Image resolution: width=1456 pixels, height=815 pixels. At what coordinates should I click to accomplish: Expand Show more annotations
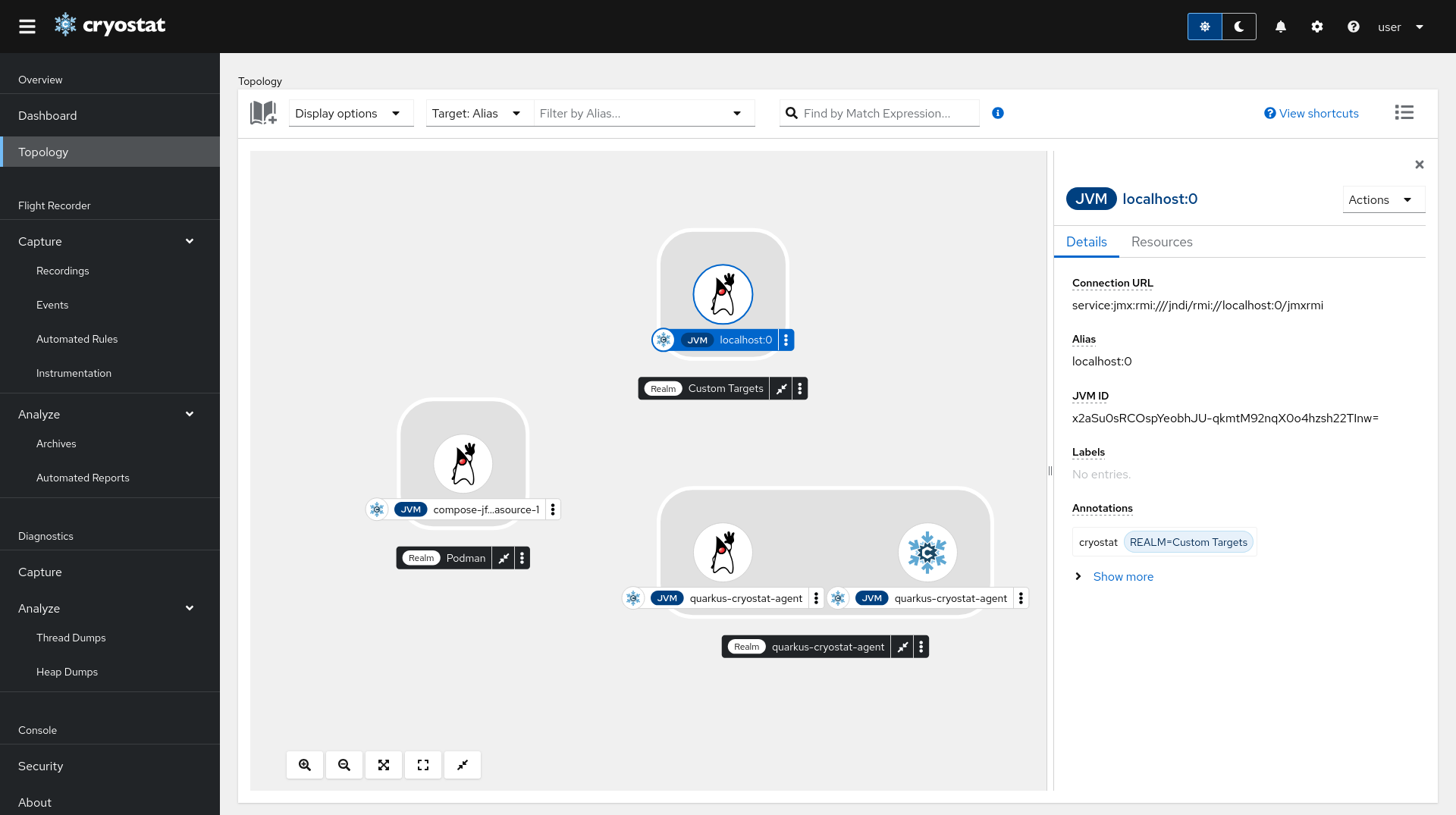(x=1122, y=577)
